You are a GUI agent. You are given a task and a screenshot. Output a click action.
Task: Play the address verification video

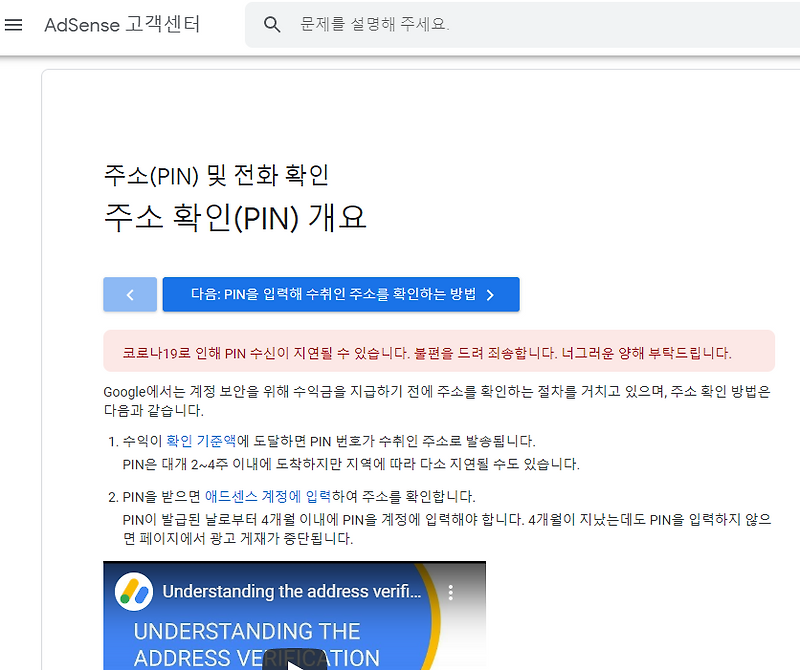294,661
